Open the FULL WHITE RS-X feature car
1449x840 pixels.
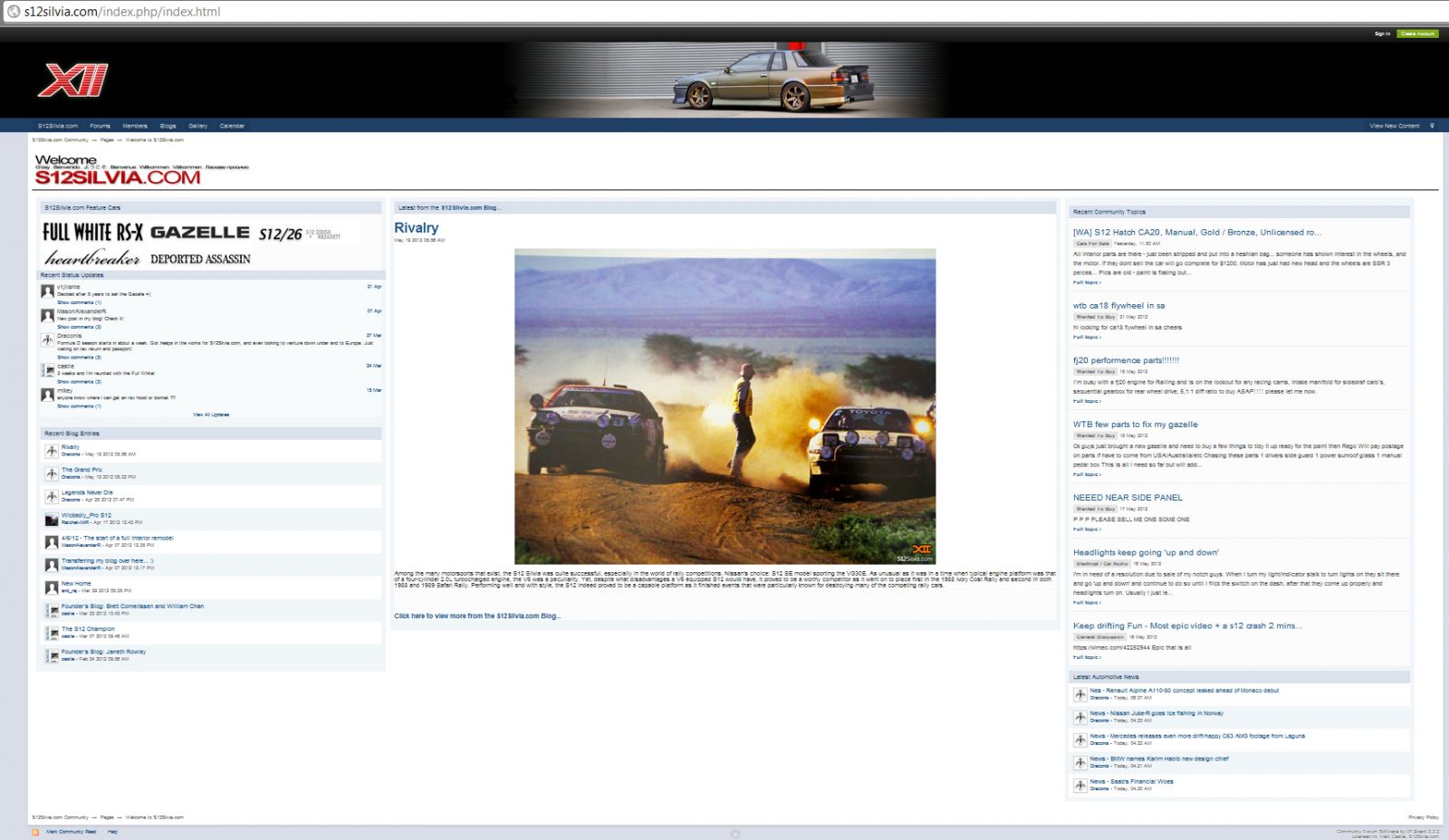pyautogui.click(x=92, y=232)
